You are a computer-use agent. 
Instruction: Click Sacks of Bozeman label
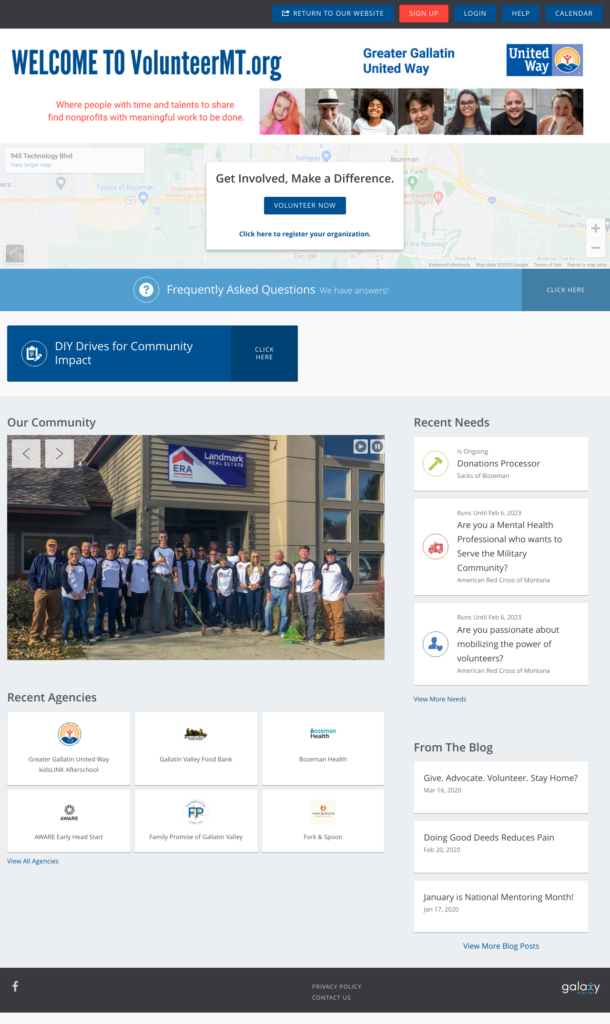(483, 475)
